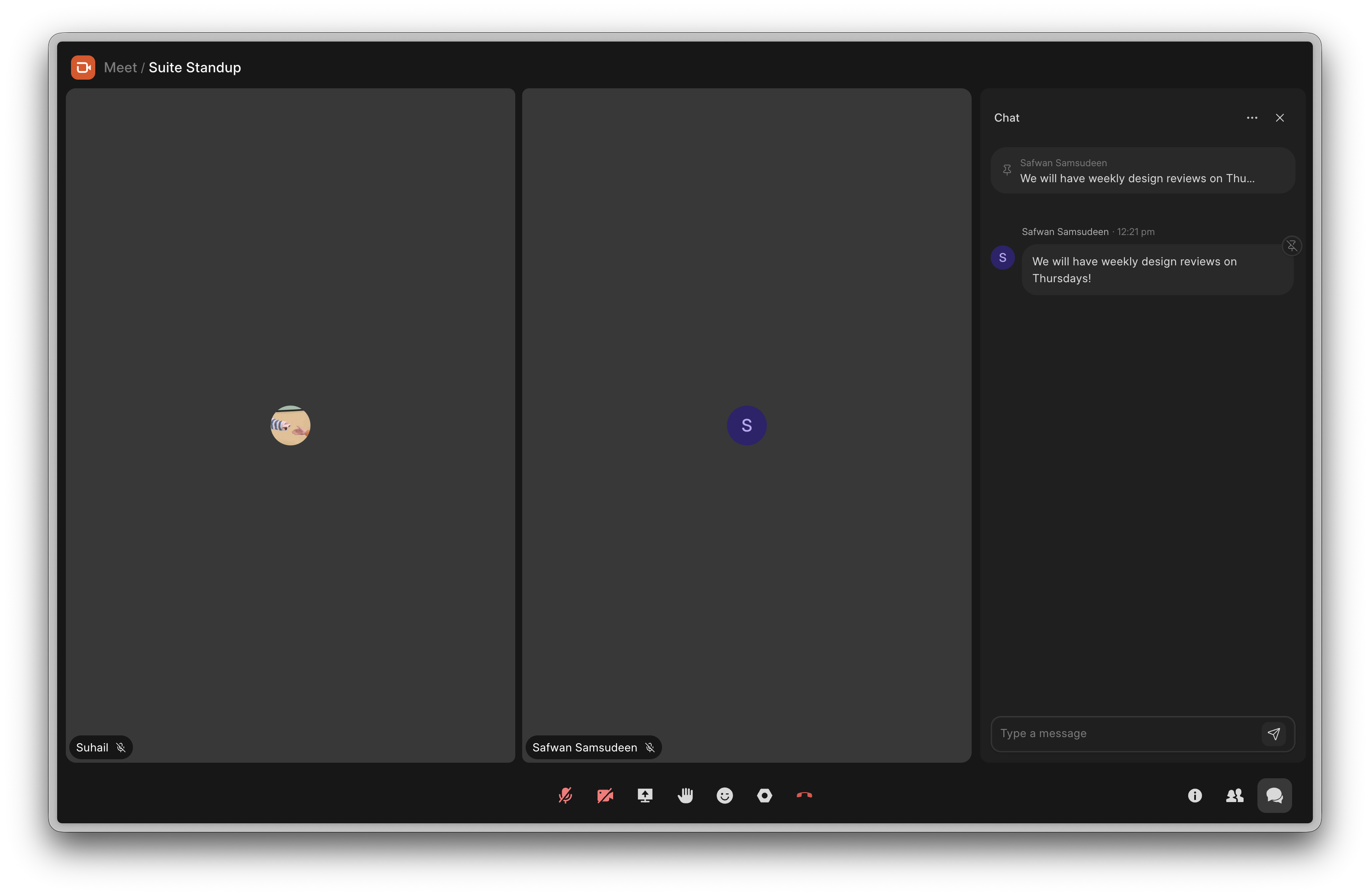Start screen sharing
This screenshot has width=1370, height=896.
click(645, 795)
